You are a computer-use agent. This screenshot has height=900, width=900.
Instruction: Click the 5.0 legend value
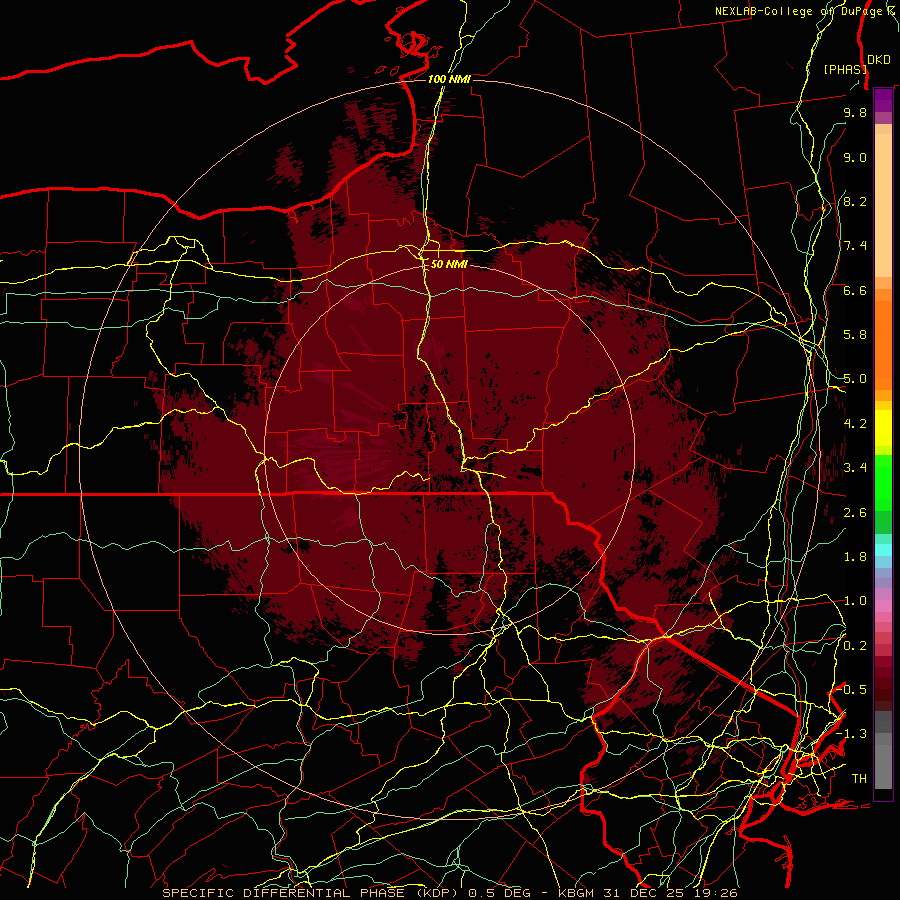(855, 379)
